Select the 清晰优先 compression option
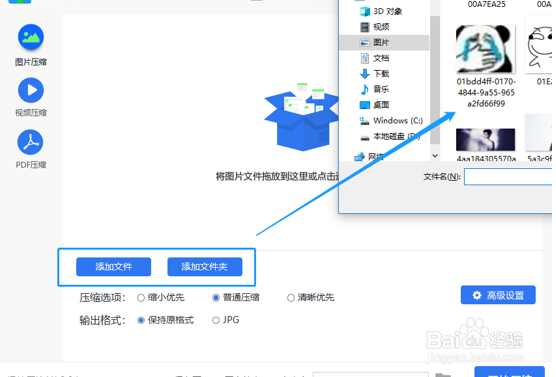The height and width of the screenshot is (377, 556). click(x=311, y=297)
